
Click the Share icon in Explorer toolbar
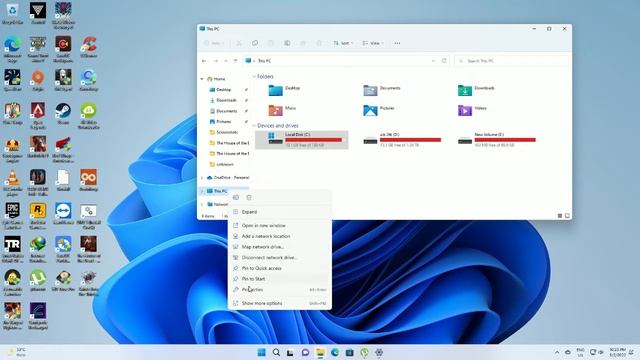pos(303,43)
